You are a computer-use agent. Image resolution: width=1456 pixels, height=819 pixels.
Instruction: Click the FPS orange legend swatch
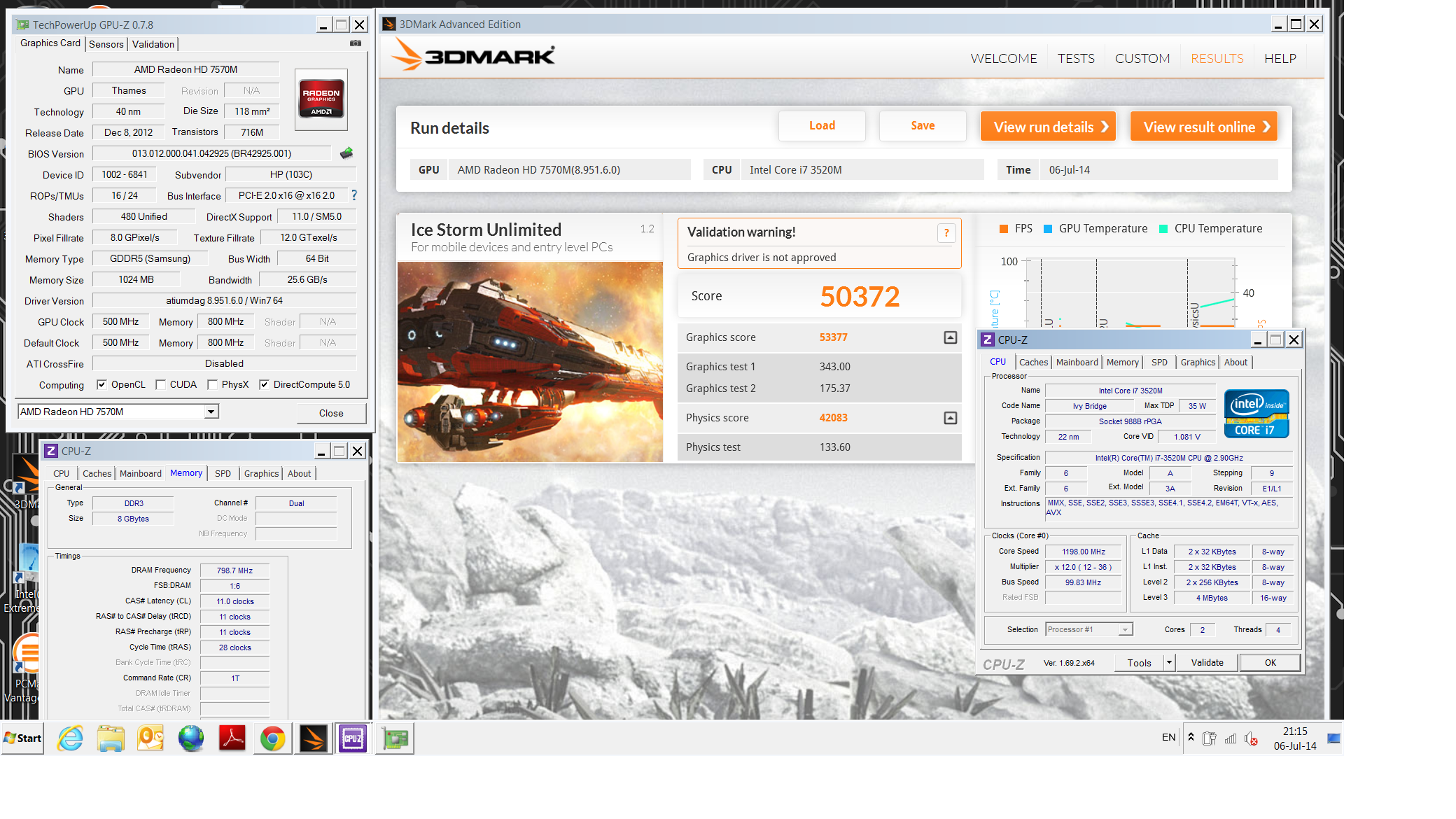coord(1004,229)
